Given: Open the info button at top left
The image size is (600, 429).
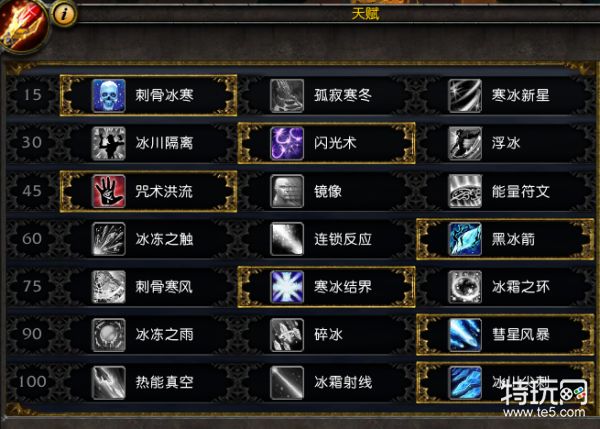Looking at the screenshot, I should [x=64, y=14].
